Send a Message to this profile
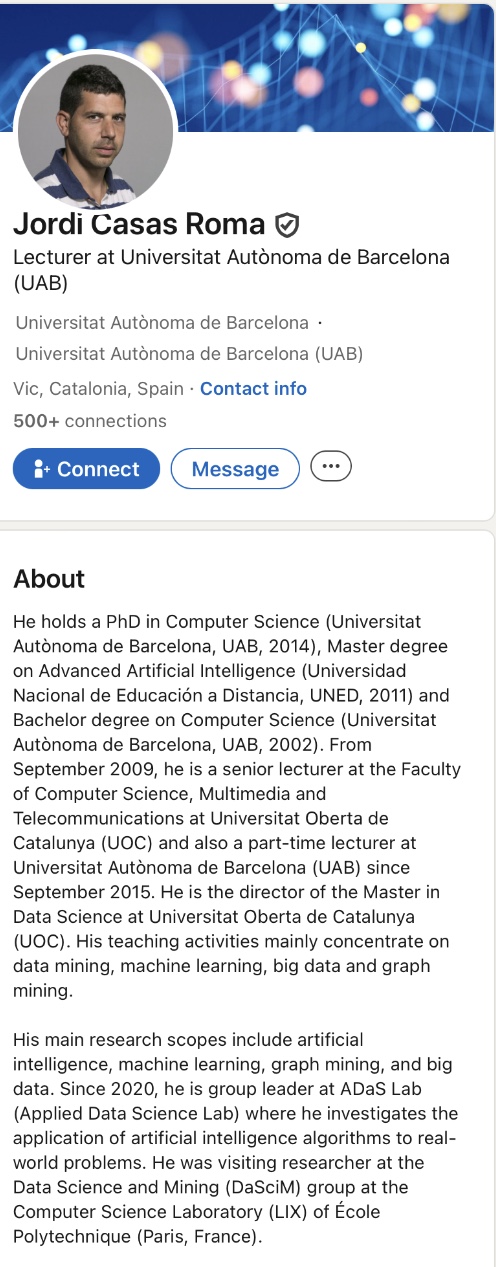Viewport: 496px width, 1267px height. [x=235, y=469]
